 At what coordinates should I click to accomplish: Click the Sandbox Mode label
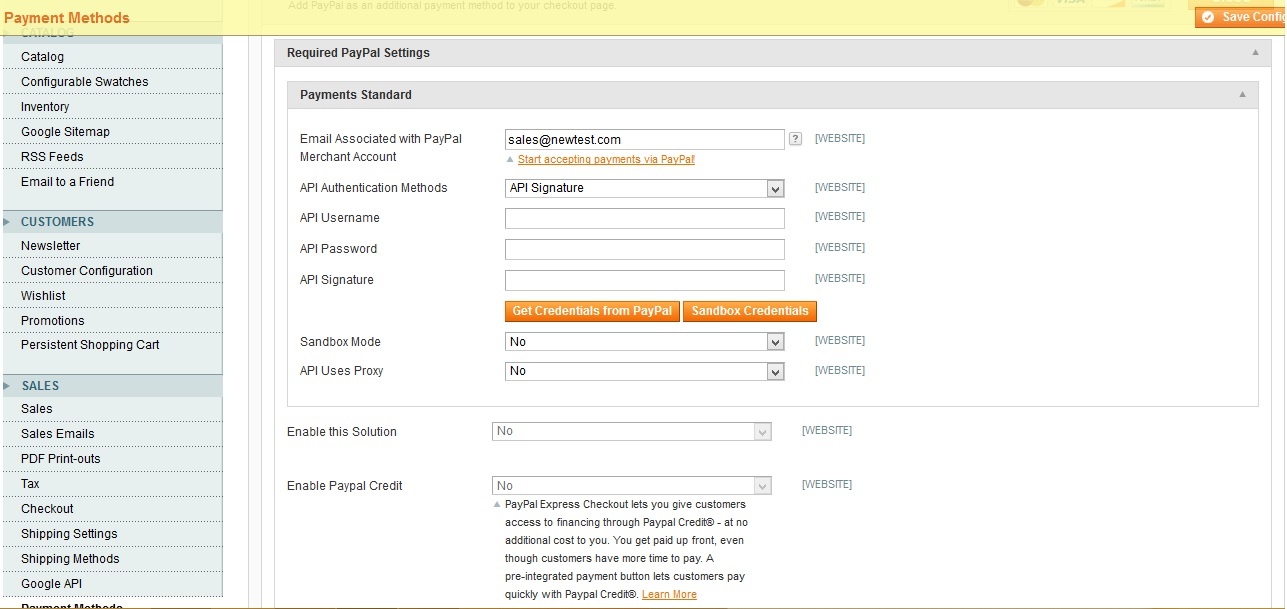pyautogui.click(x=340, y=342)
